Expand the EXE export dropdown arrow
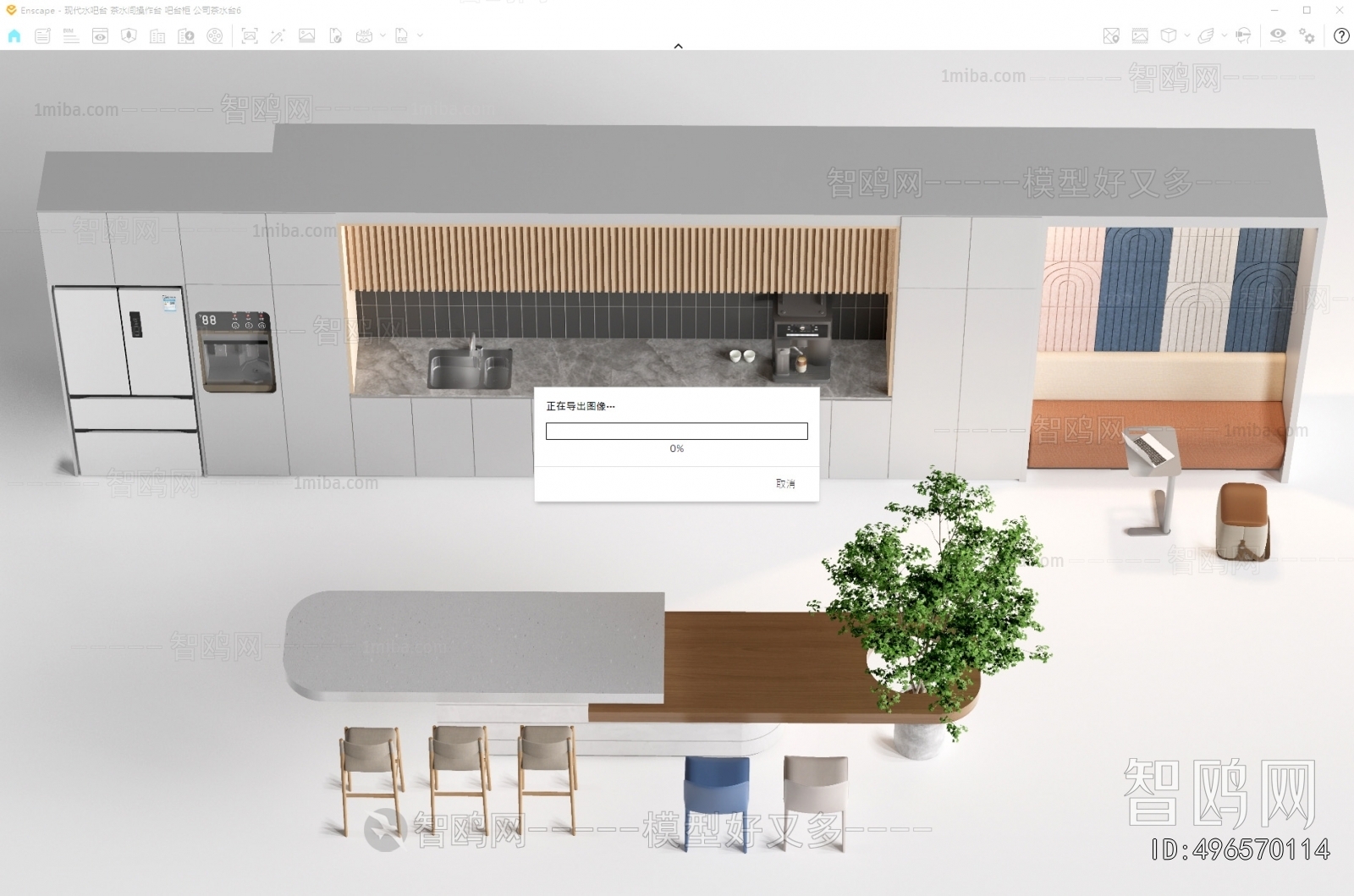This screenshot has width=1354, height=896. point(419,36)
